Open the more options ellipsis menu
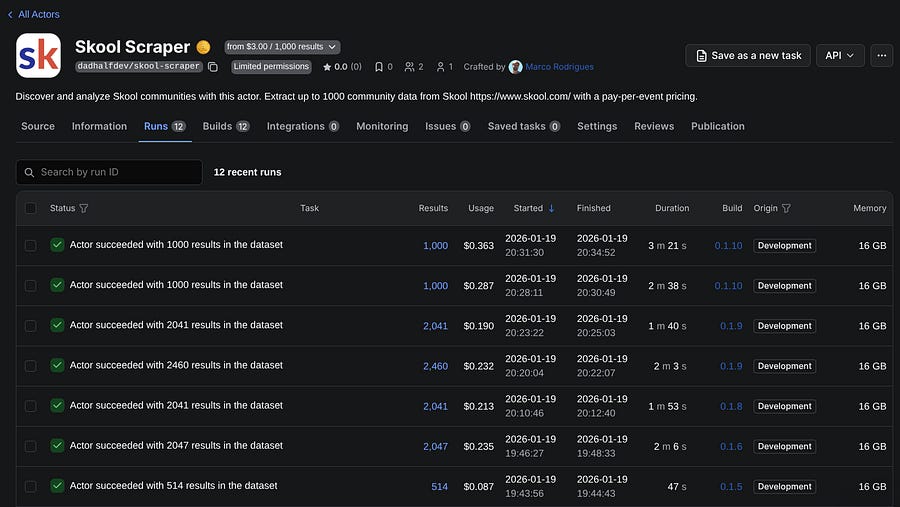Image resolution: width=900 pixels, height=507 pixels. pos(882,56)
